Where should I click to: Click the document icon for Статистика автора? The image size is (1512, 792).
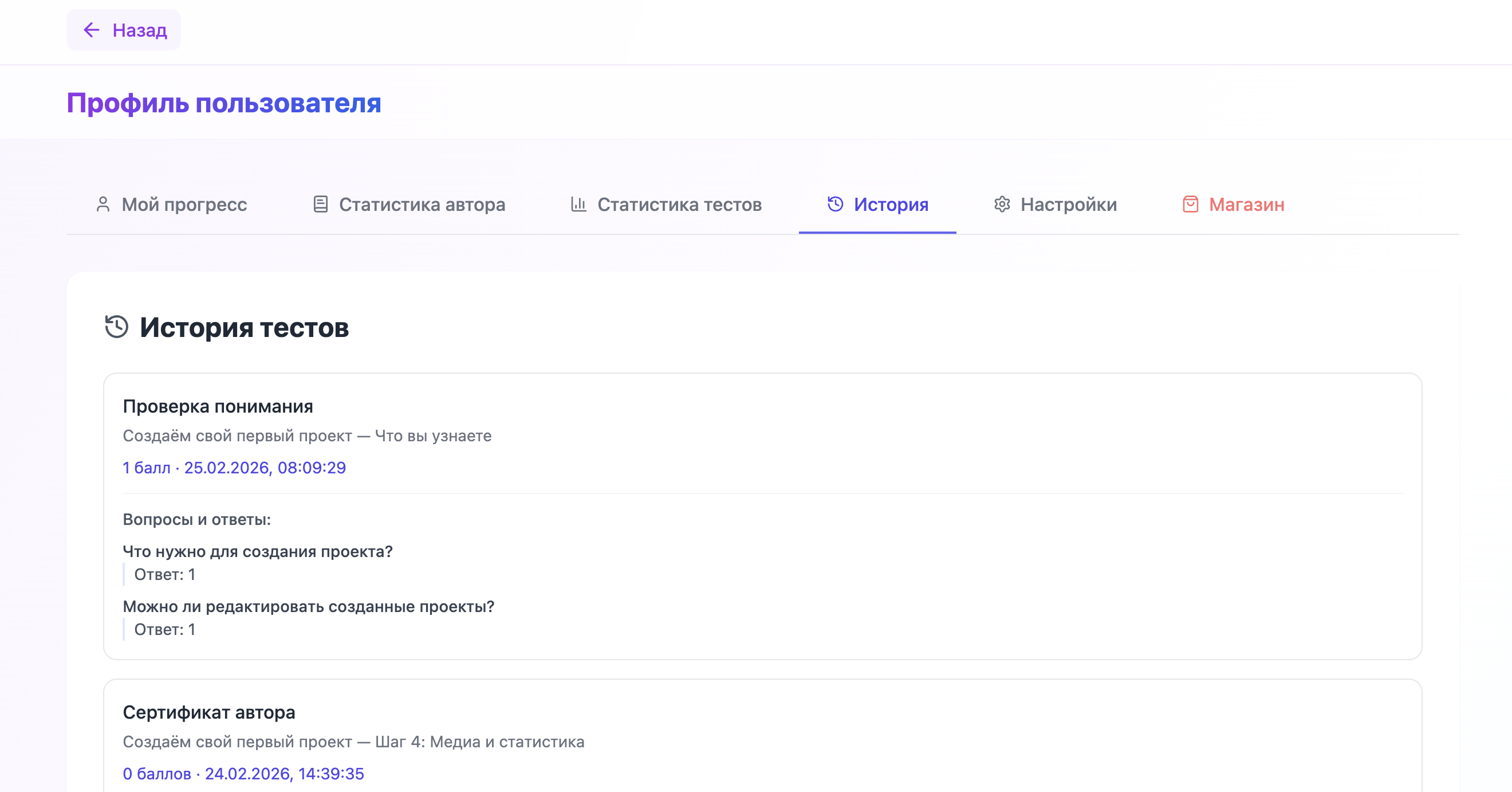[x=321, y=205]
